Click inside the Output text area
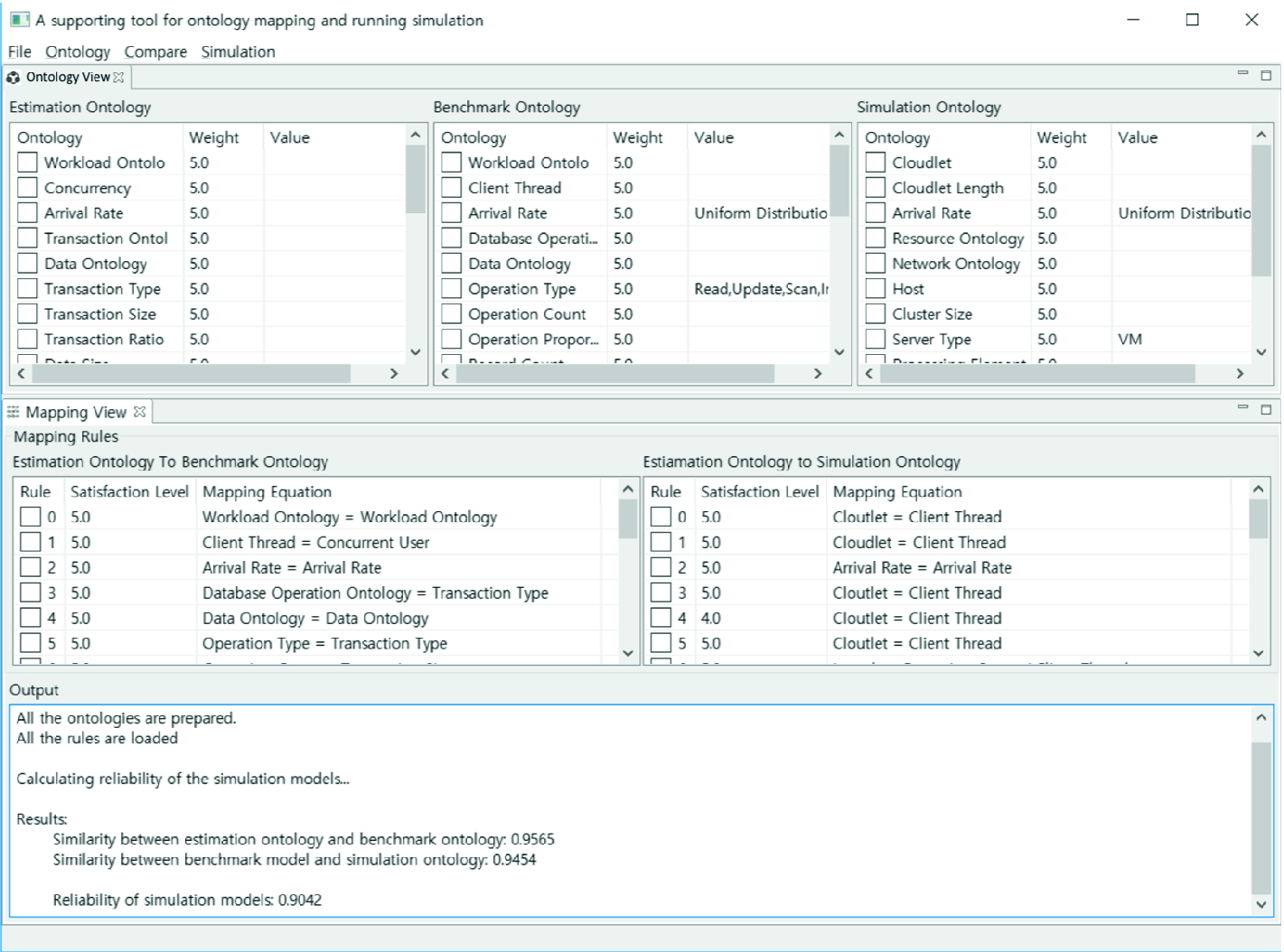Screen dimensions: 1284x952 (630, 810)
